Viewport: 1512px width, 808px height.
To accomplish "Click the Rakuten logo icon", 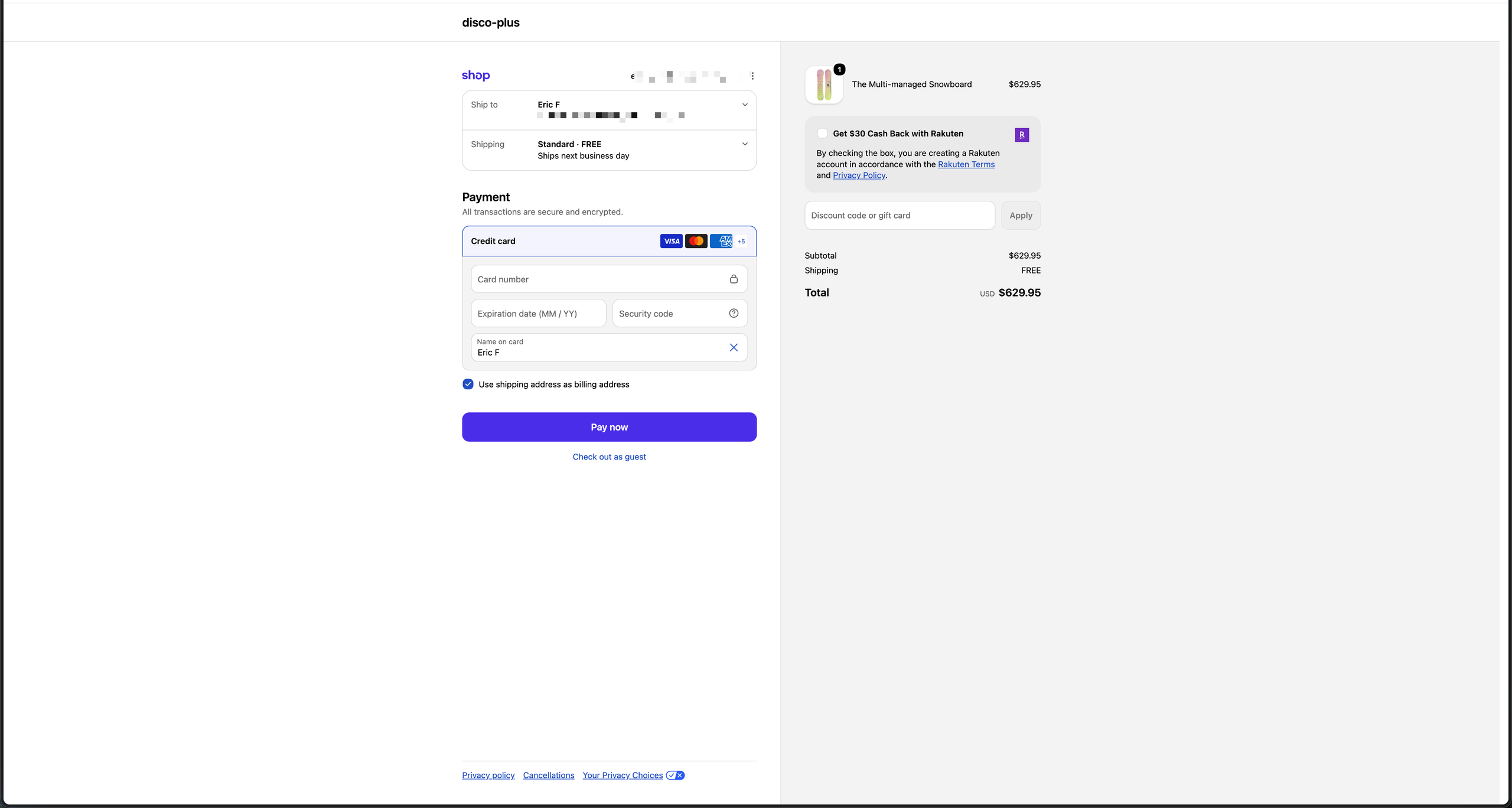I will [x=1022, y=135].
